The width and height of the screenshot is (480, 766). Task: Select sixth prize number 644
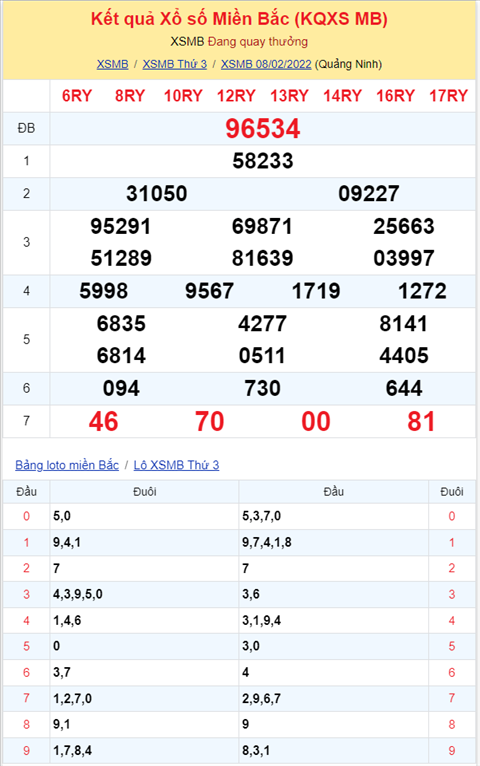pos(404,389)
